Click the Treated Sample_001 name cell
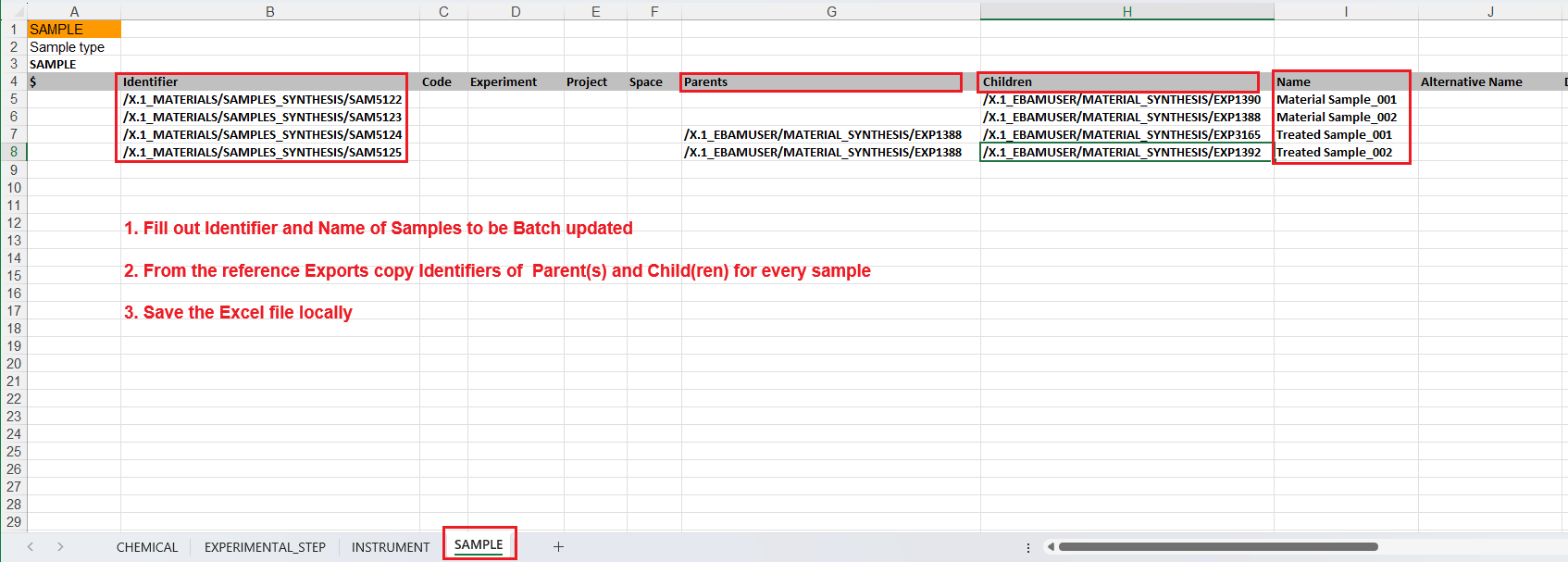Screen dimensions: 1568x562 click(1346, 134)
